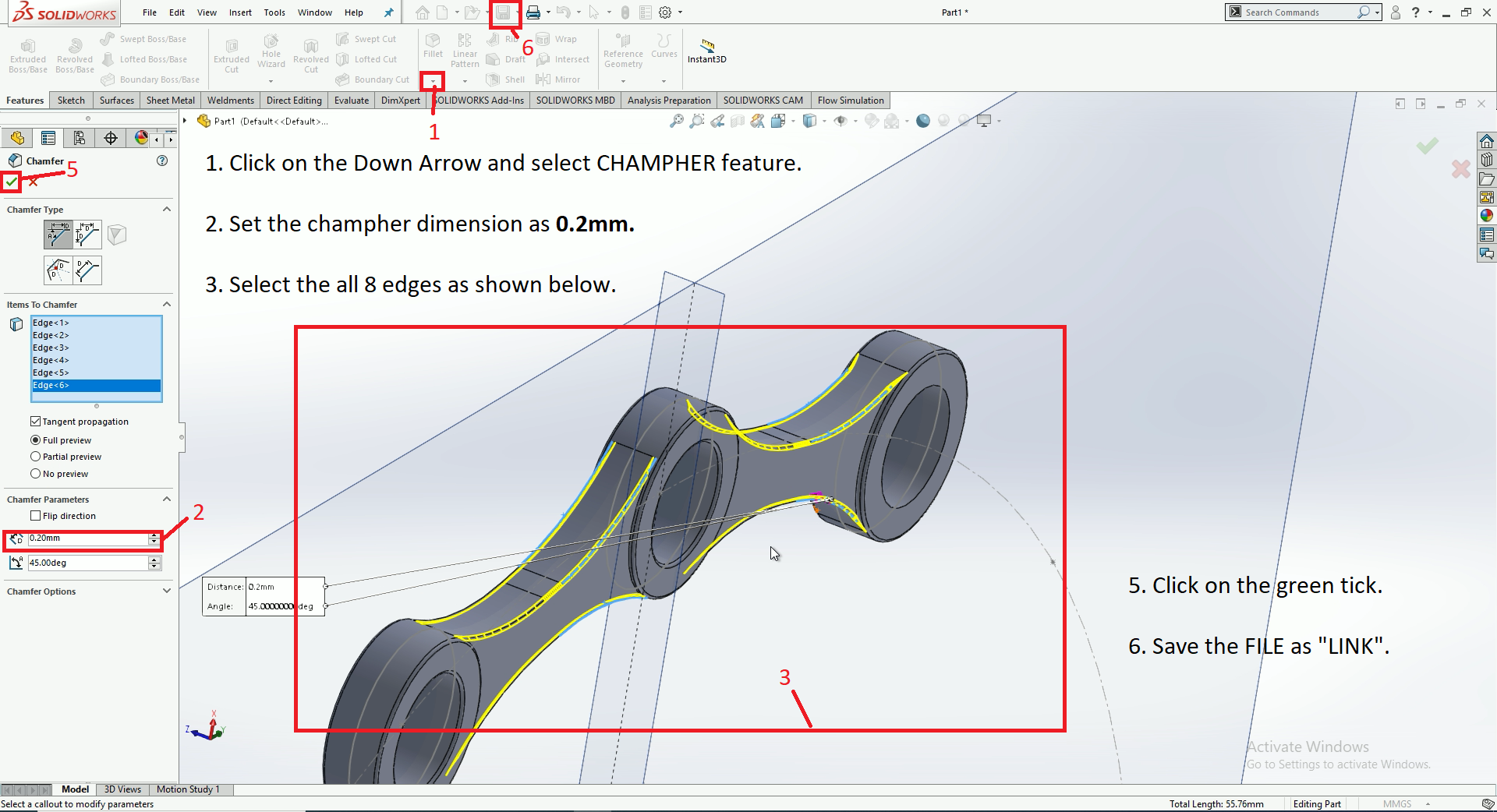This screenshot has width=1497, height=812.
Task: Open the Options gear dropdown arrow
Action: [x=680, y=12]
